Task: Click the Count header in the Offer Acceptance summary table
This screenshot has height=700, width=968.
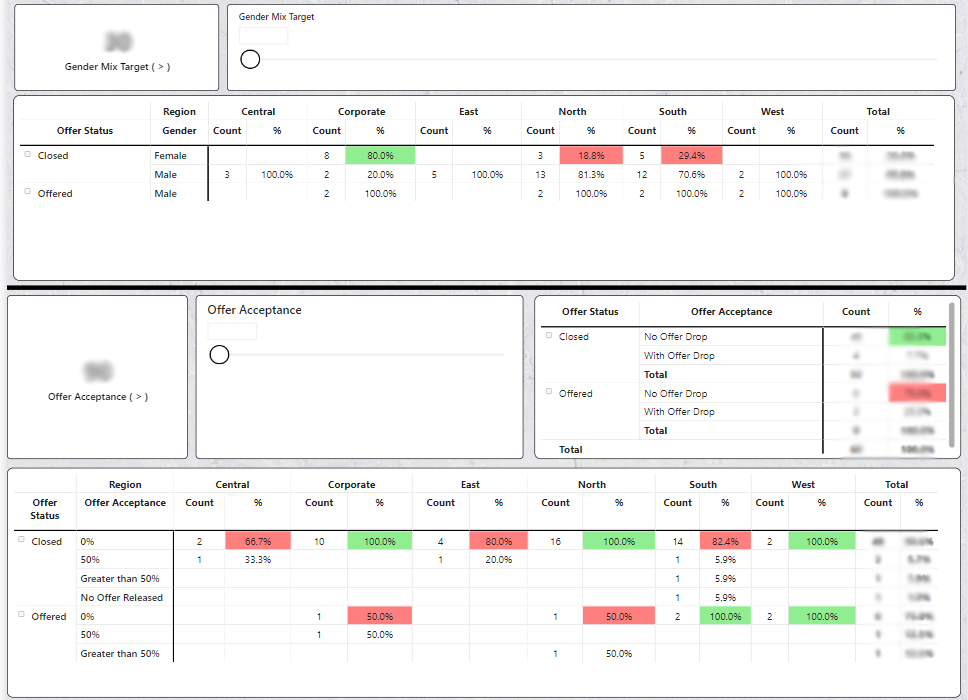Action: point(856,312)
